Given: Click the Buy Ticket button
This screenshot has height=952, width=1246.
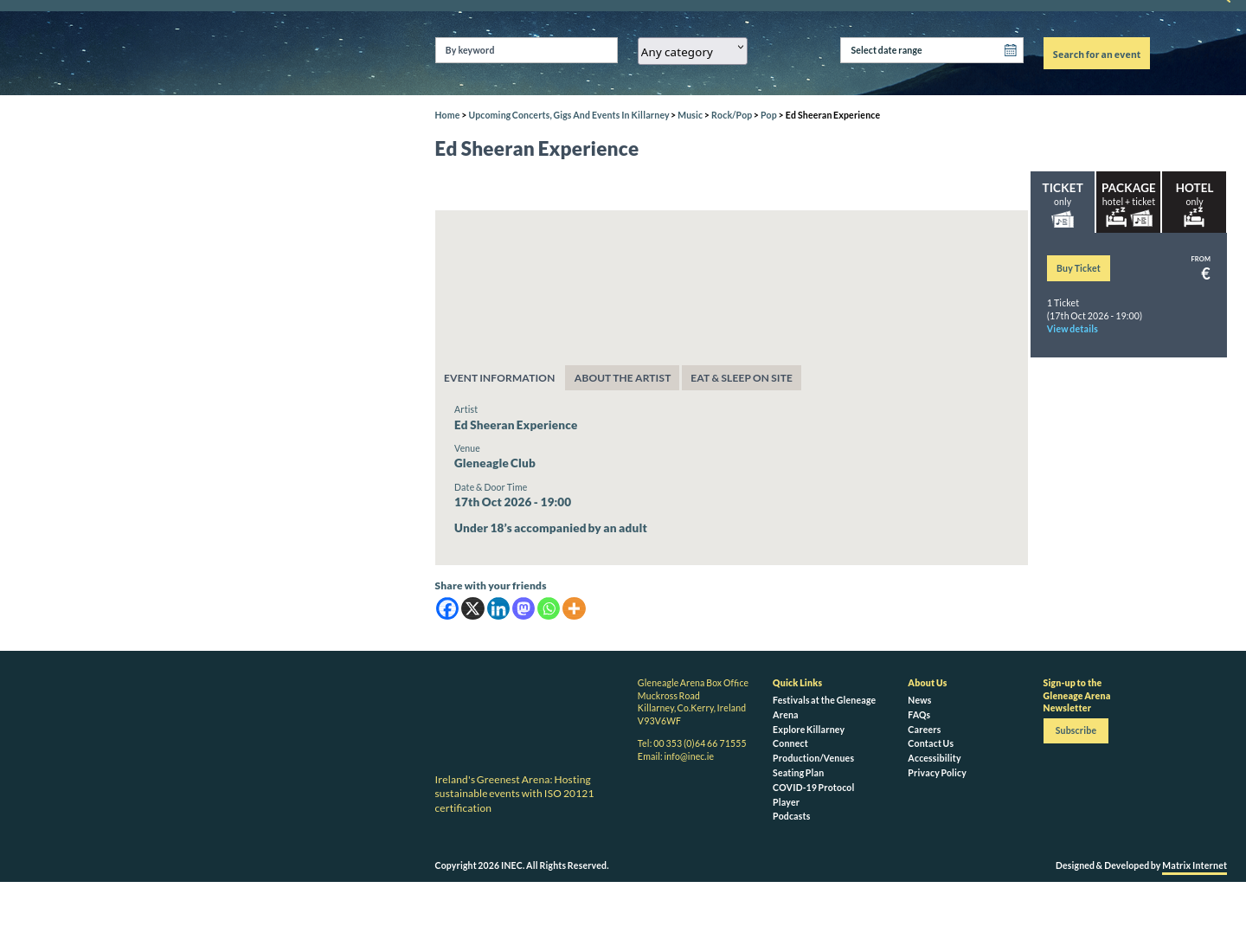Looking at the screenshot, I should 1078,268.
